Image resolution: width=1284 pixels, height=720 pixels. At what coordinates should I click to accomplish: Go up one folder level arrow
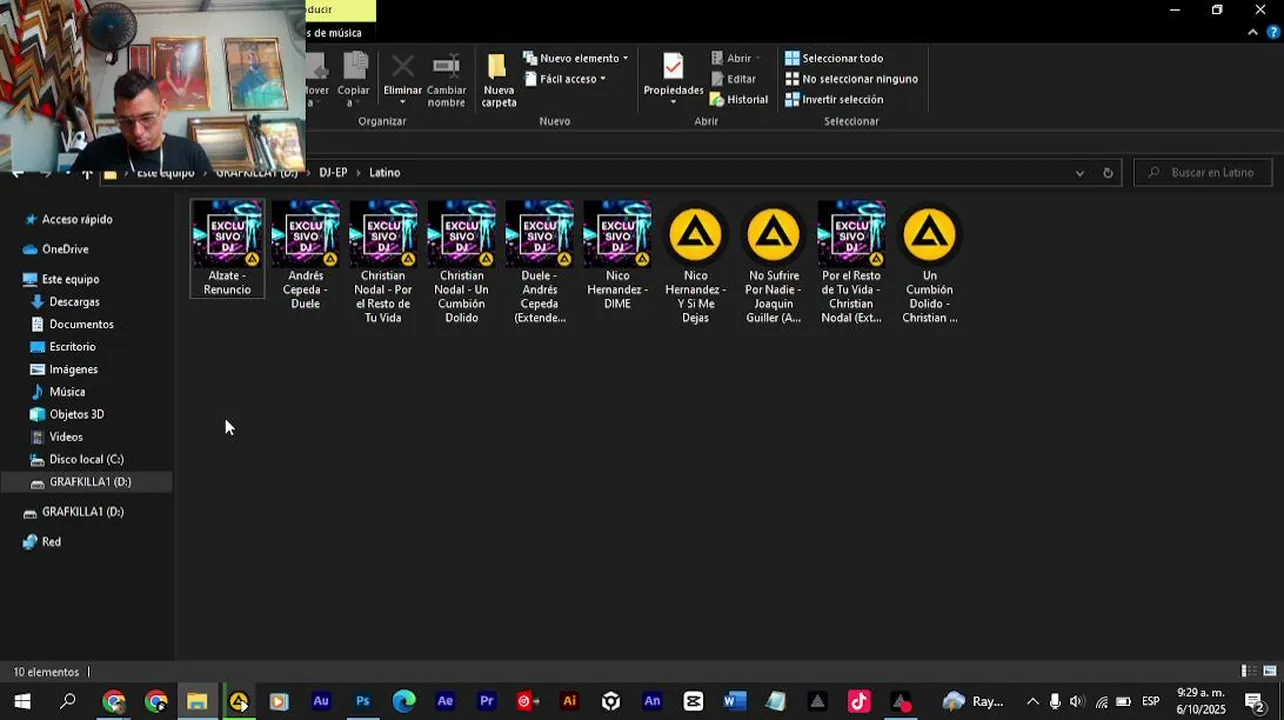[87, 174]
